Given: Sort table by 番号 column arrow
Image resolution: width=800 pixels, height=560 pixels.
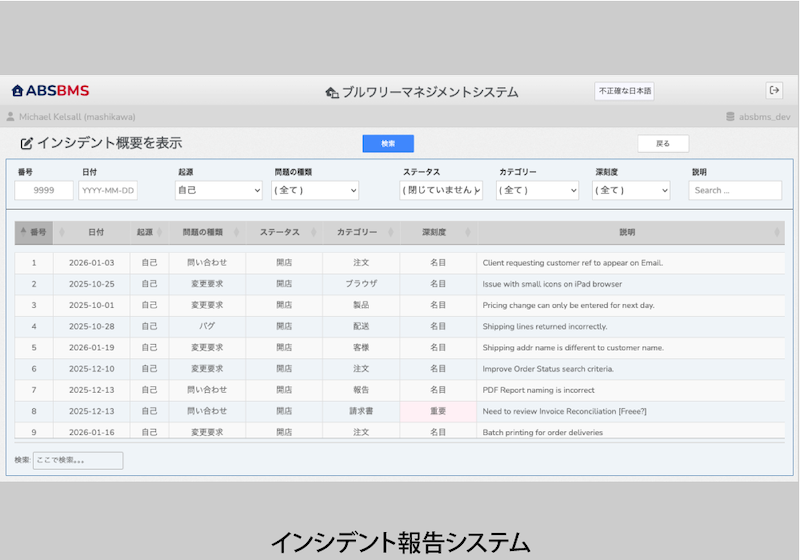Looking at the screenshot, I should [23, 232].
